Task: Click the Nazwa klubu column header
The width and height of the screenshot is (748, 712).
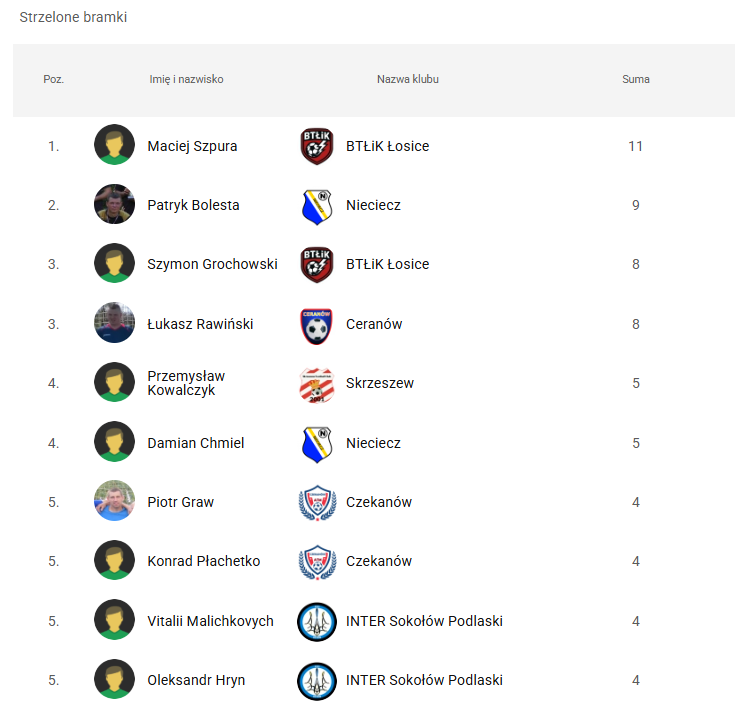Action: [x=407, y=80]
